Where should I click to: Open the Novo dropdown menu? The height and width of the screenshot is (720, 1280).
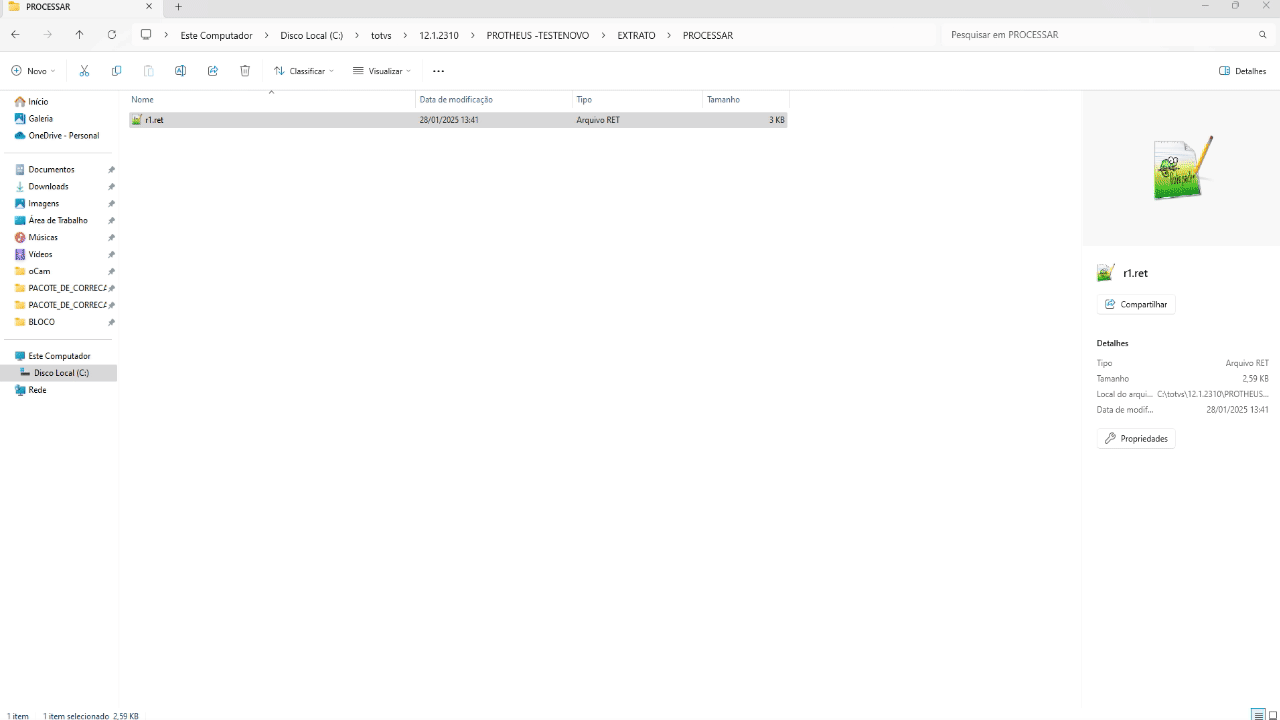pyautogui.click(x=33, y=71)
